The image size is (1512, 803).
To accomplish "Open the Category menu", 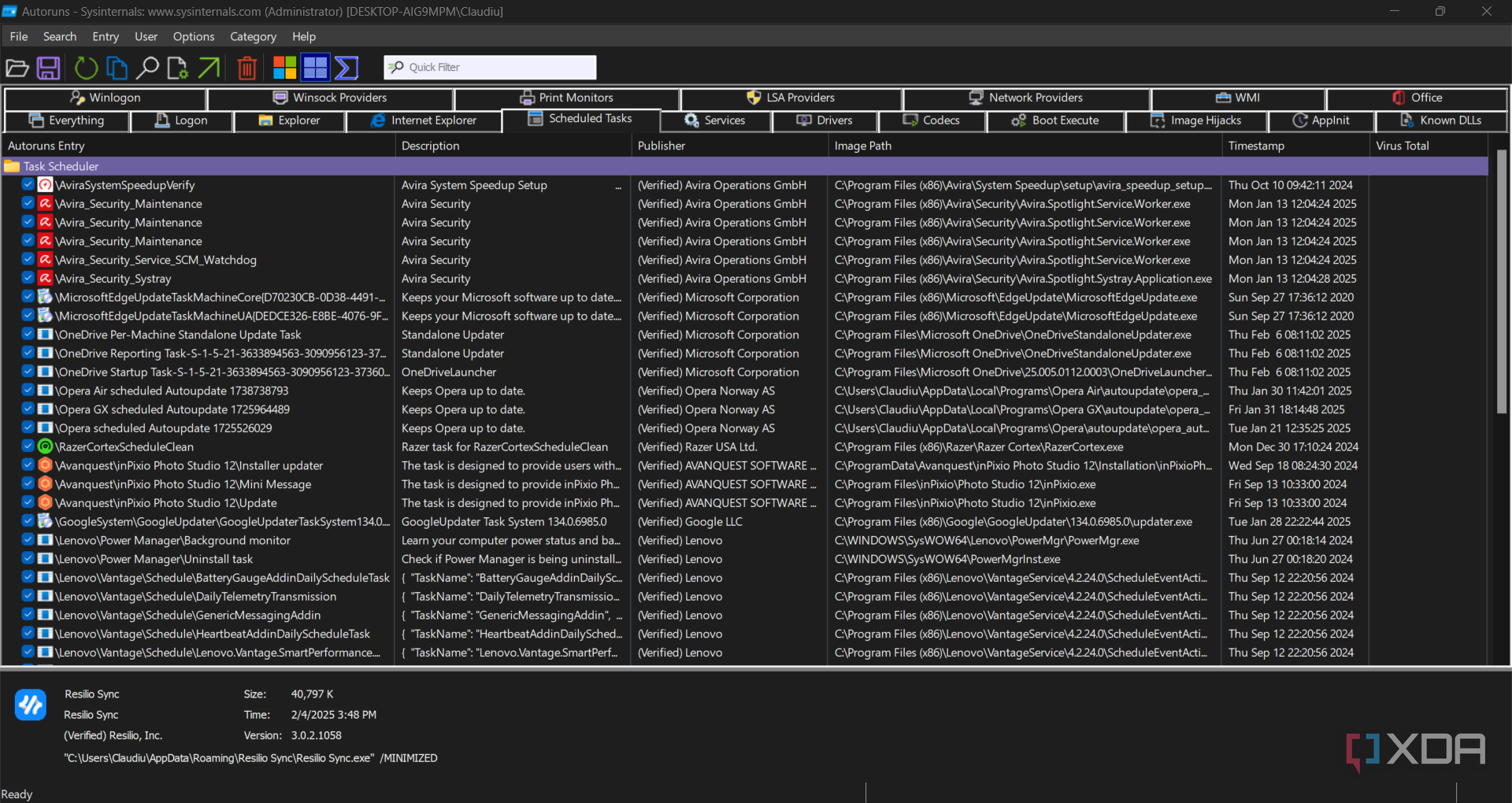I will click(x=253, y=36).
